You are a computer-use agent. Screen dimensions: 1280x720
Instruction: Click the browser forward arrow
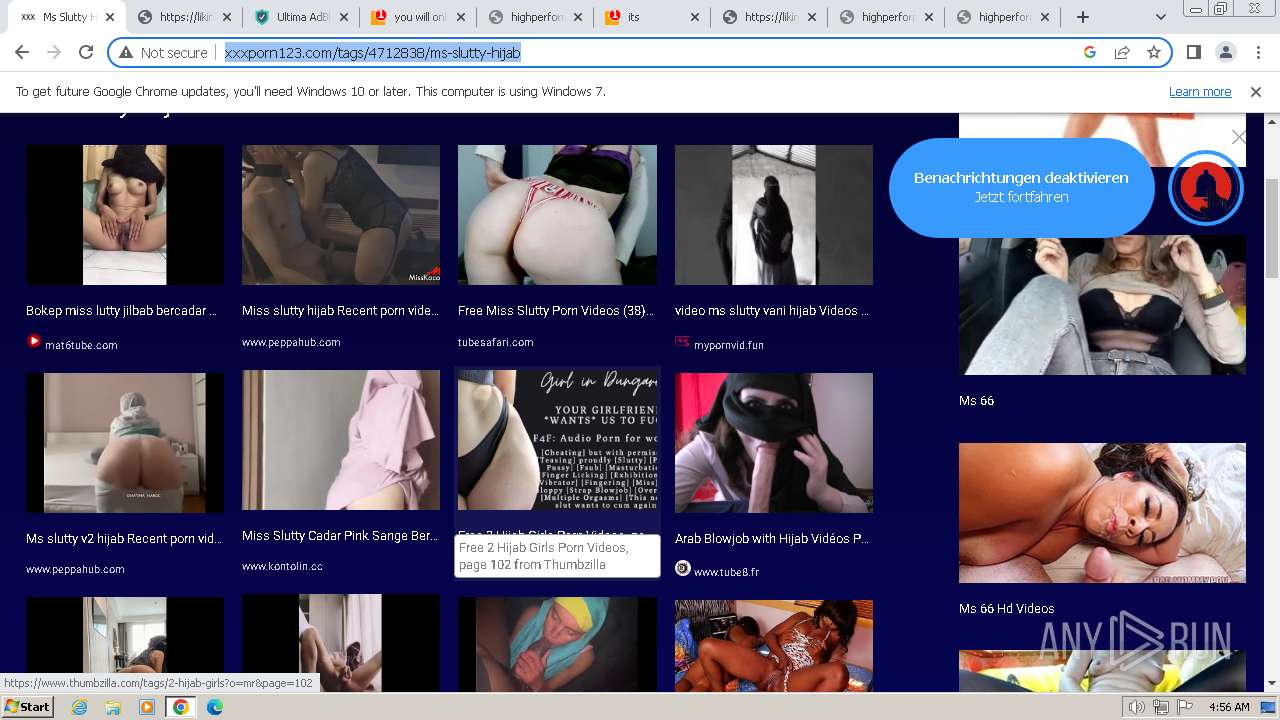54,53
